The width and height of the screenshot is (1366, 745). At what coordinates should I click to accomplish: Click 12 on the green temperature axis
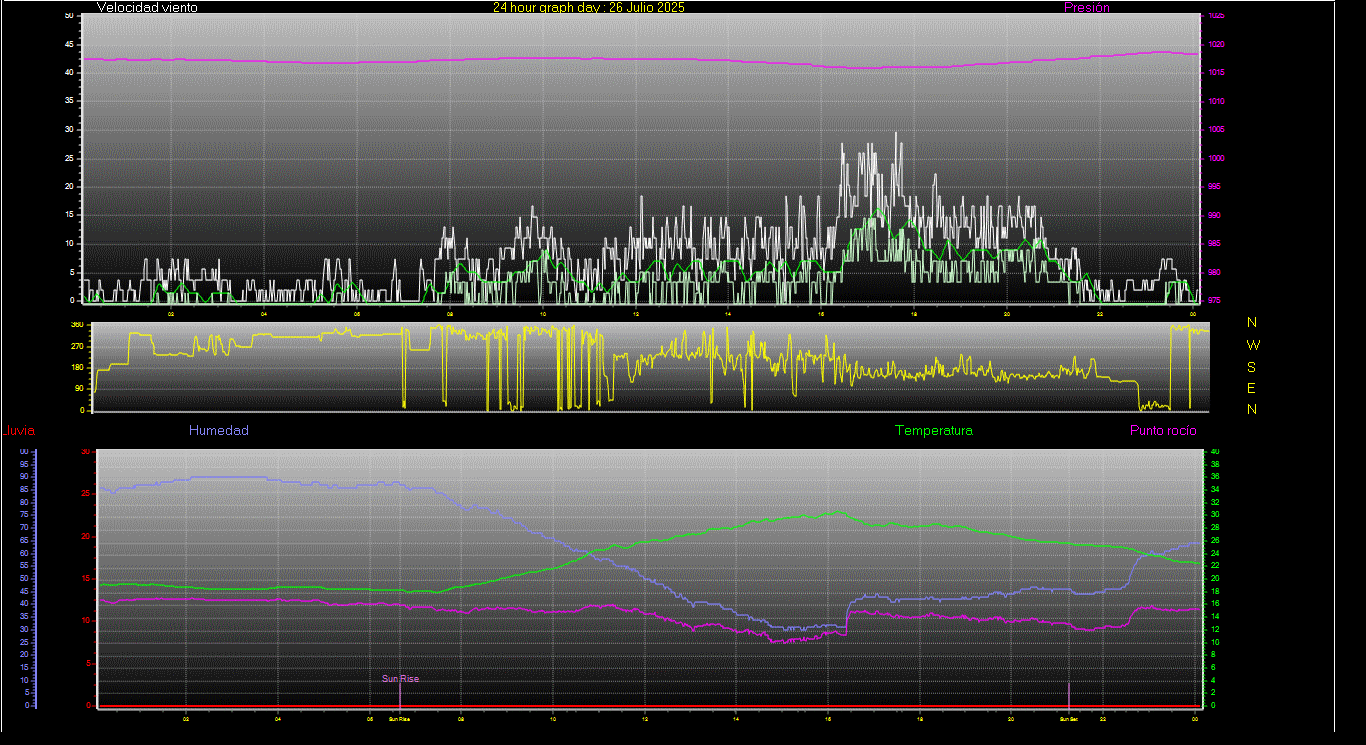click(1215, 629)
